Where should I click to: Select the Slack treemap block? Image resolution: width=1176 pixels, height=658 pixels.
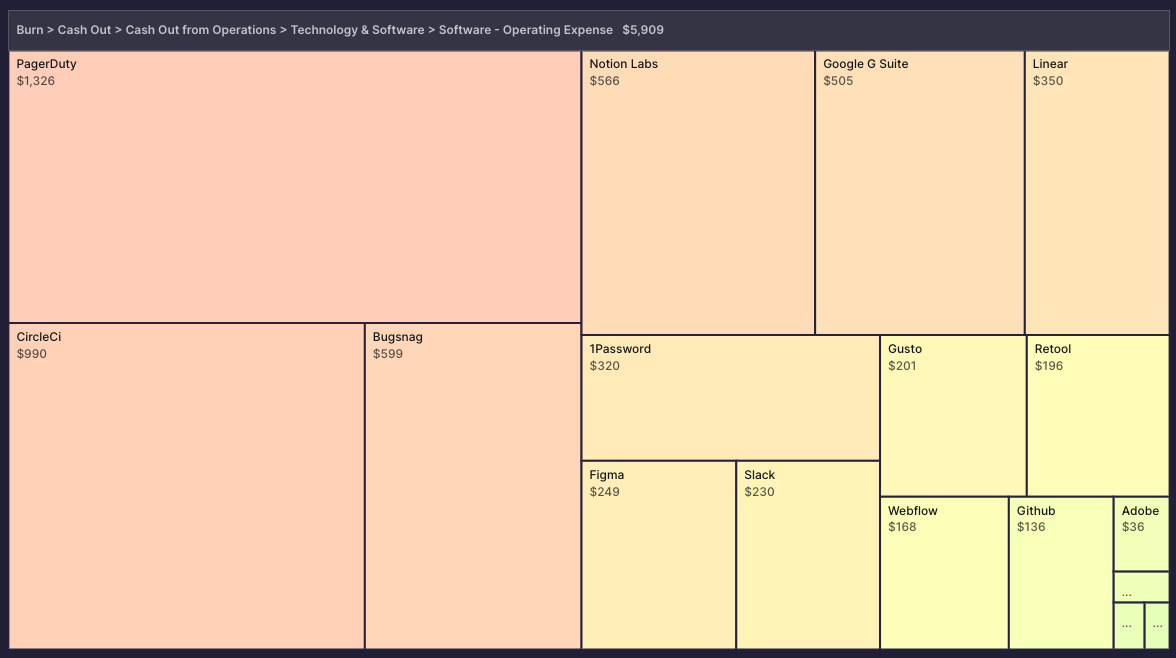point(808,555)
